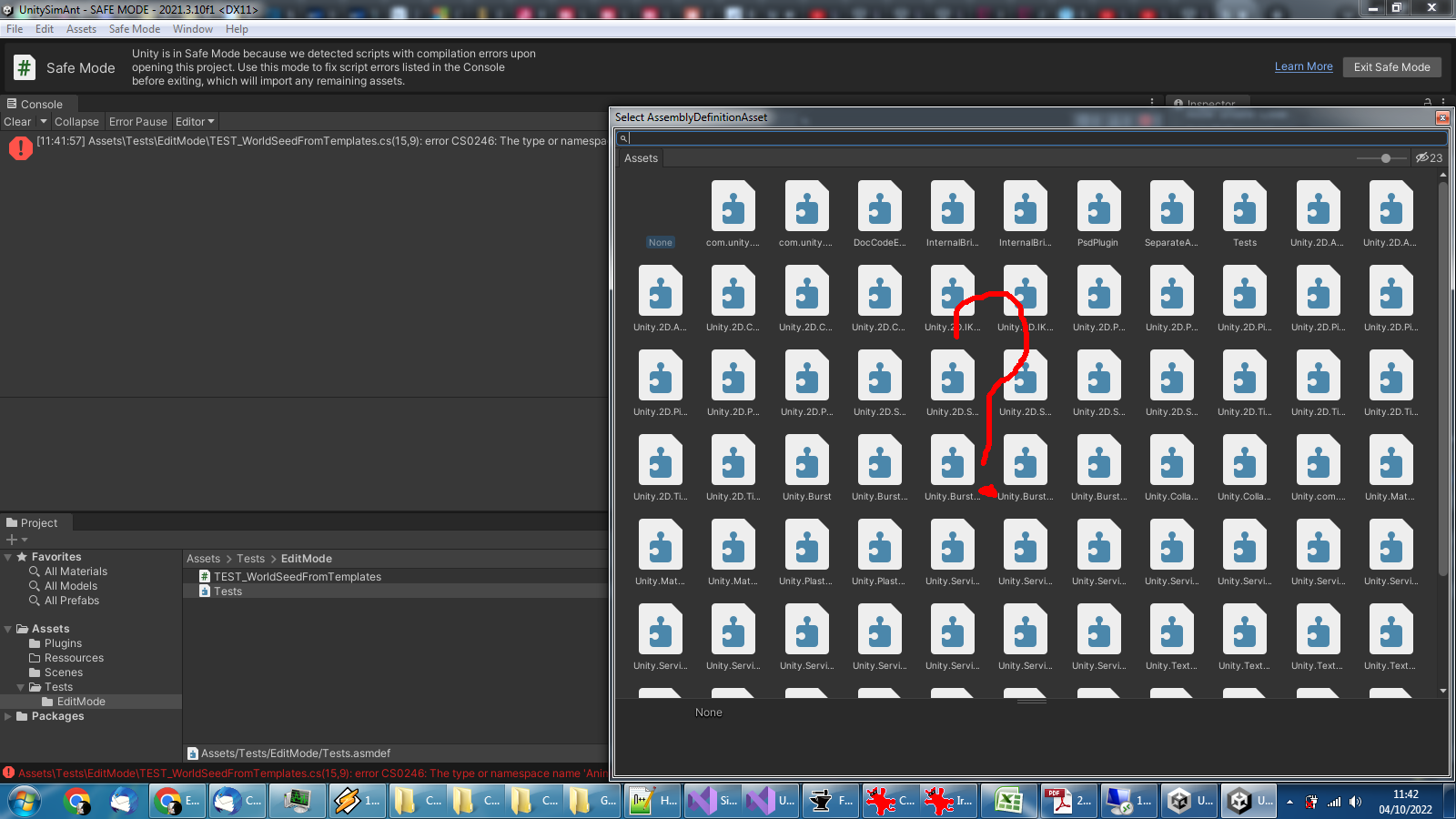Click the volume speaker tray icon
The image size is (1456, 819).
click(x=1355, y=802)
